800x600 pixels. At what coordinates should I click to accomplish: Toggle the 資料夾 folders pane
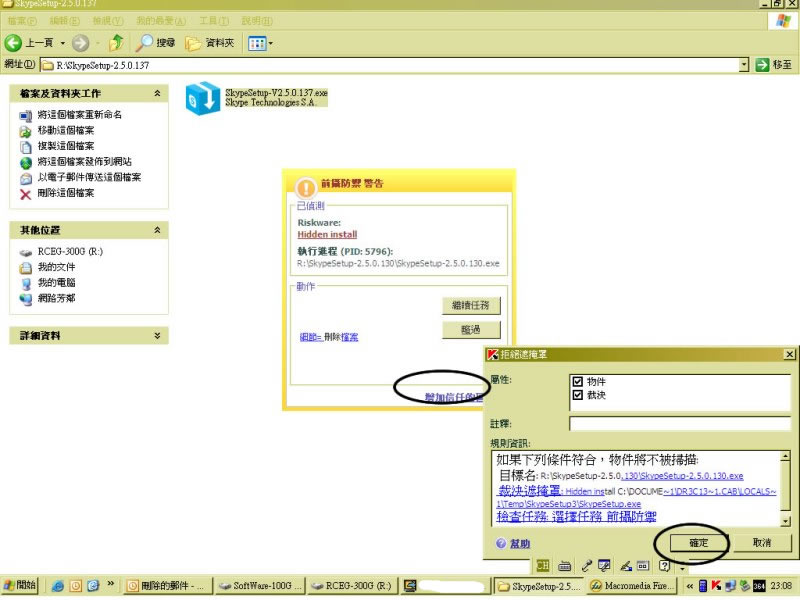209,43
